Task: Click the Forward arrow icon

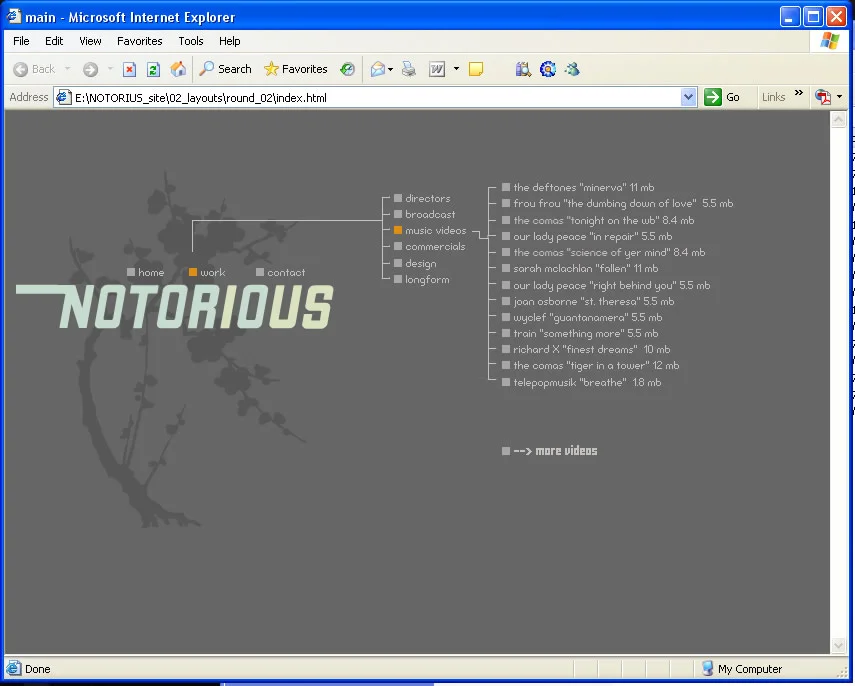Action: point(91,69)
